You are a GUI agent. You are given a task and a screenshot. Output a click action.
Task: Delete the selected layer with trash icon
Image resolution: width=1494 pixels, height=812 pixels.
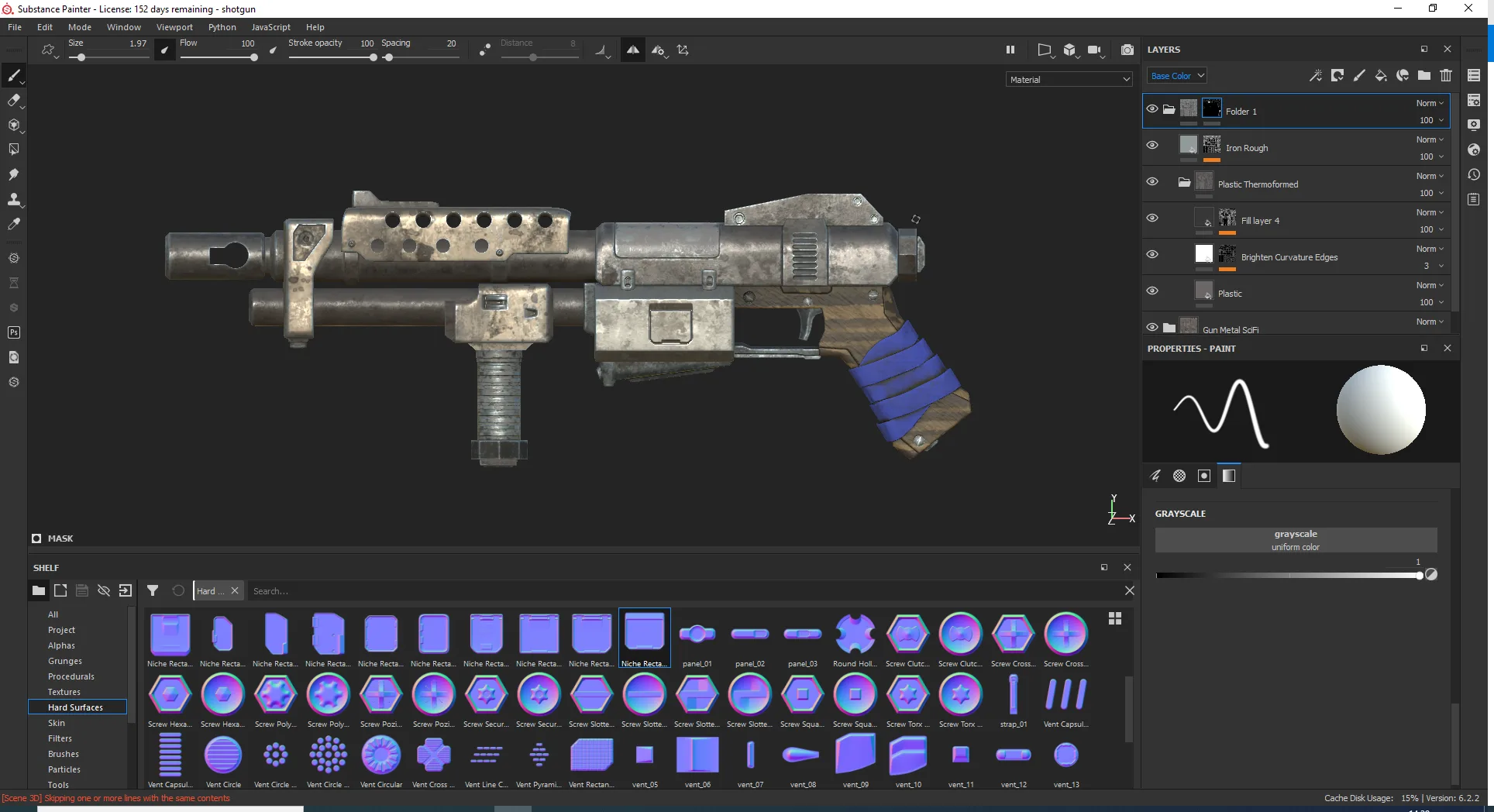coord(1446,75)
